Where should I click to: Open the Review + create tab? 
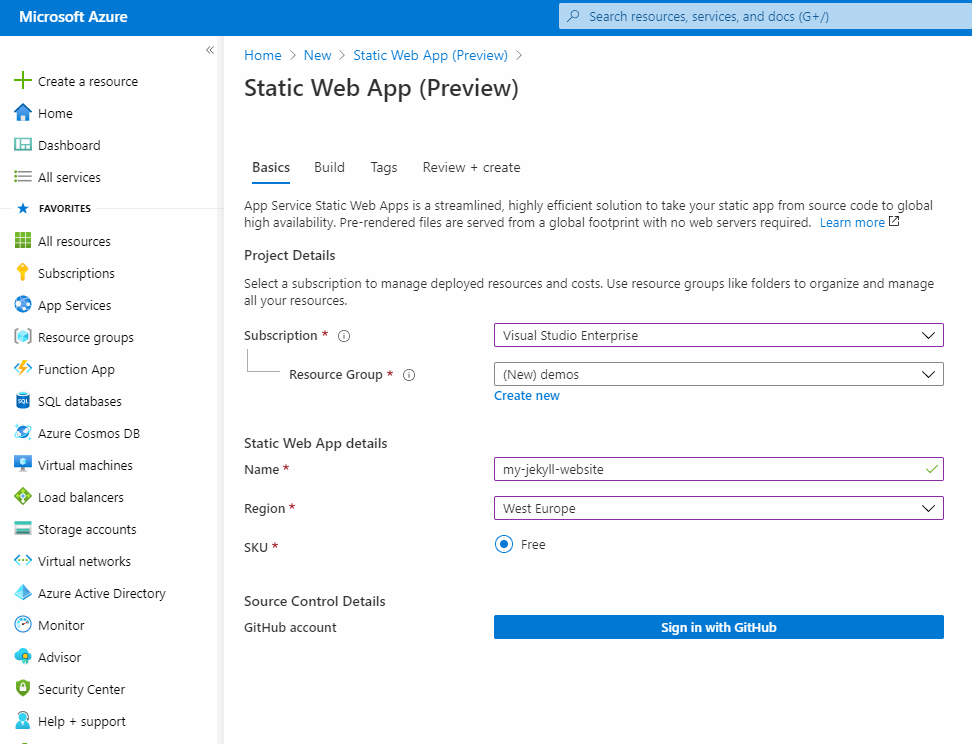coord(471,168)
